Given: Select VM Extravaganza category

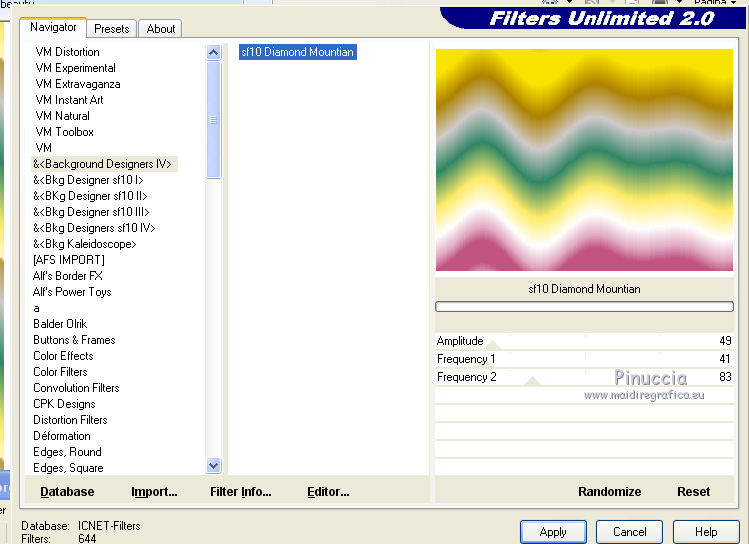Looking at the screenshot, I should pos(78,84).
